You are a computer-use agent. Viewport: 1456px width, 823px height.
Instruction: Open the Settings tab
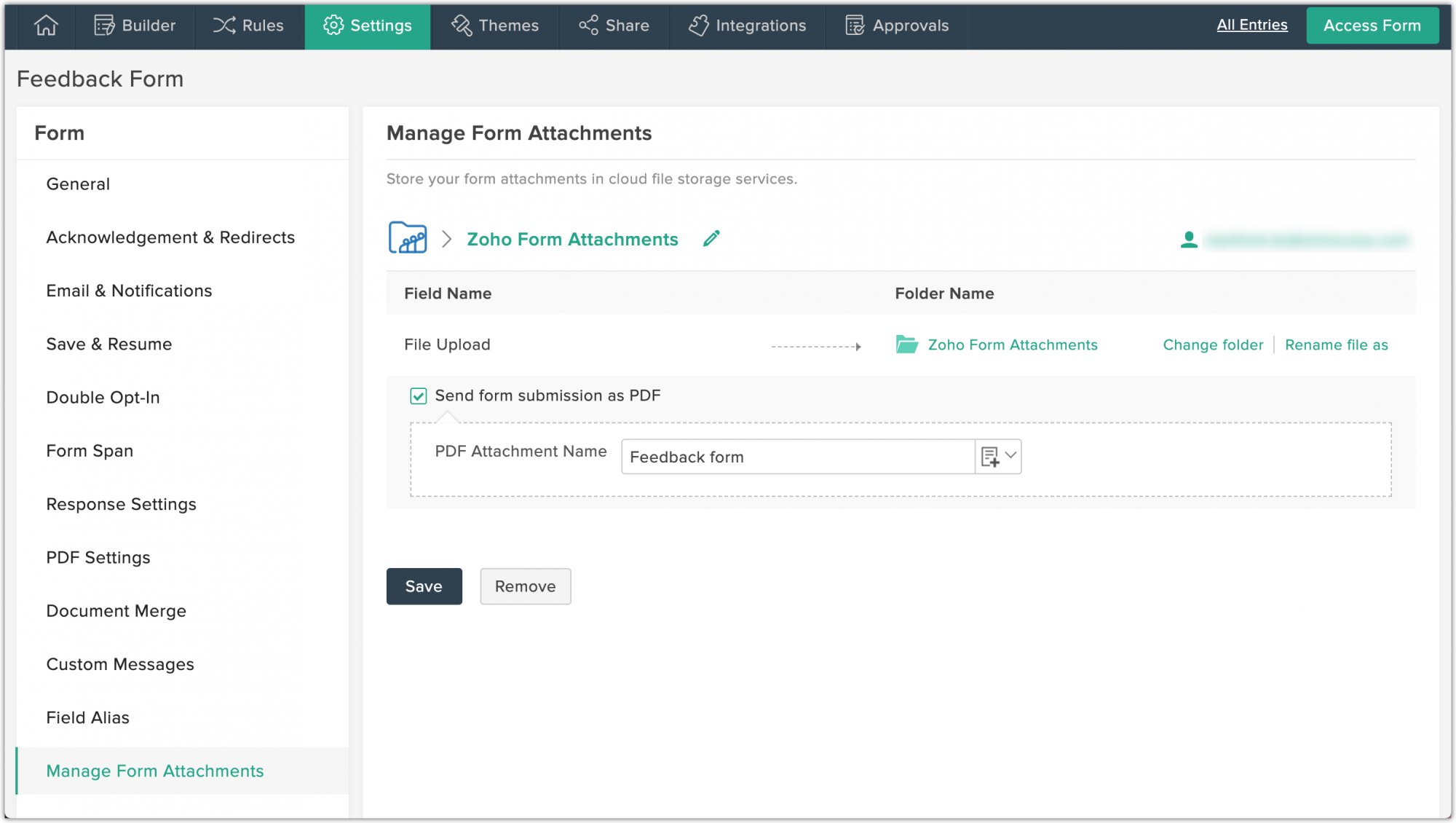(368, 25)
